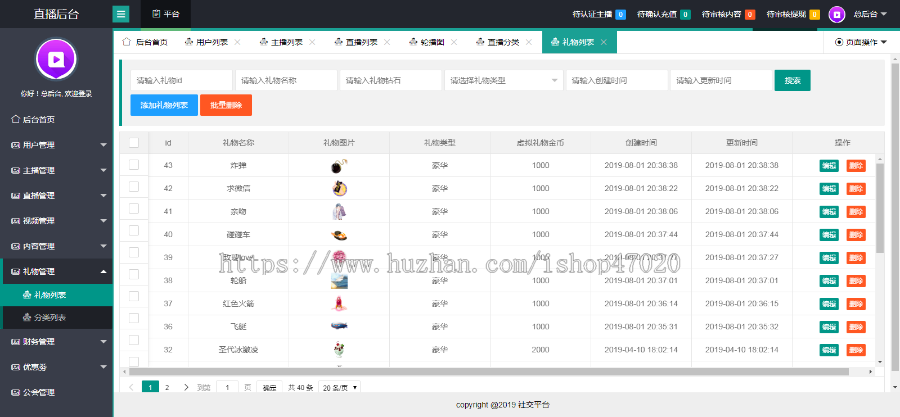Expand the 主播管理 sidebar menu
The image size is (900, 417).
[56, 170]
